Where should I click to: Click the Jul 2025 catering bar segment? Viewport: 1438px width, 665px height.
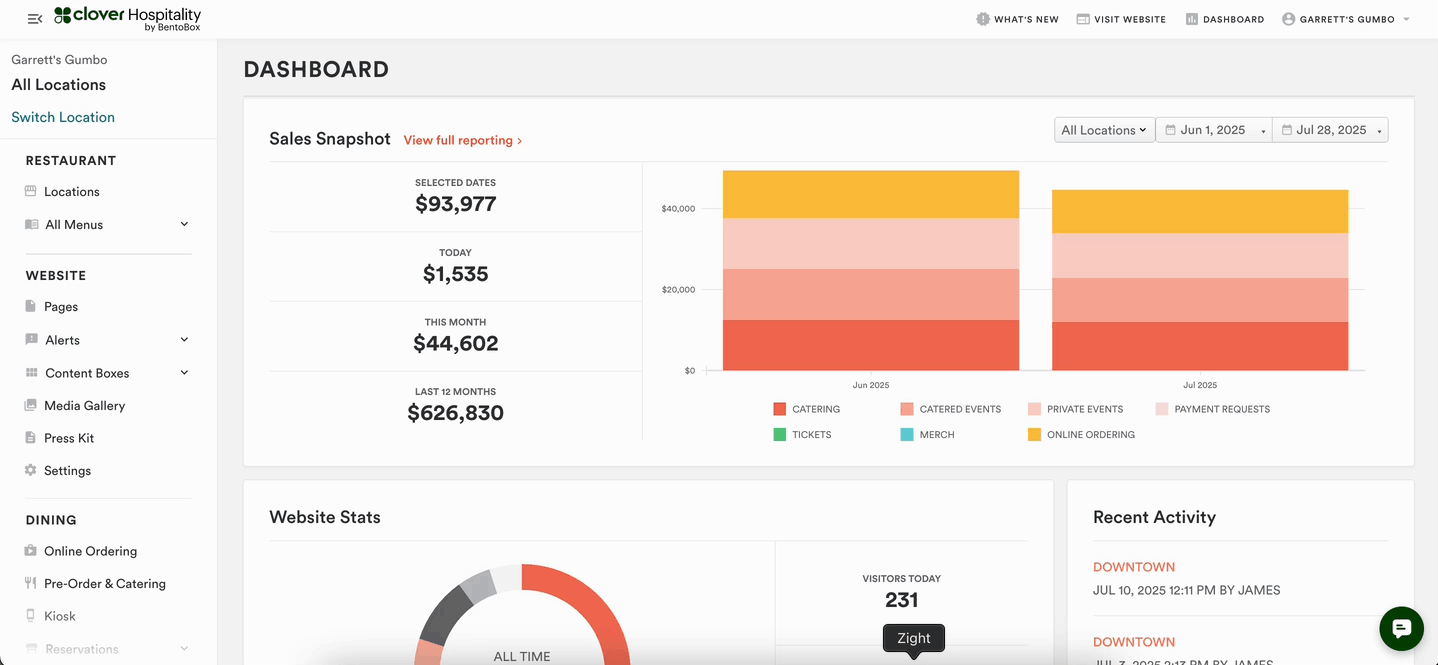pos(1200,346)
